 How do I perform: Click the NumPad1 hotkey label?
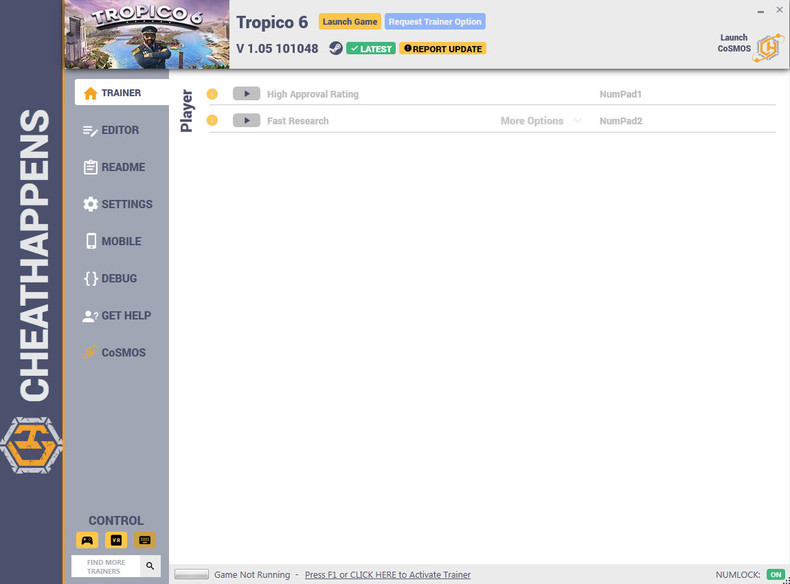point(620,94)
